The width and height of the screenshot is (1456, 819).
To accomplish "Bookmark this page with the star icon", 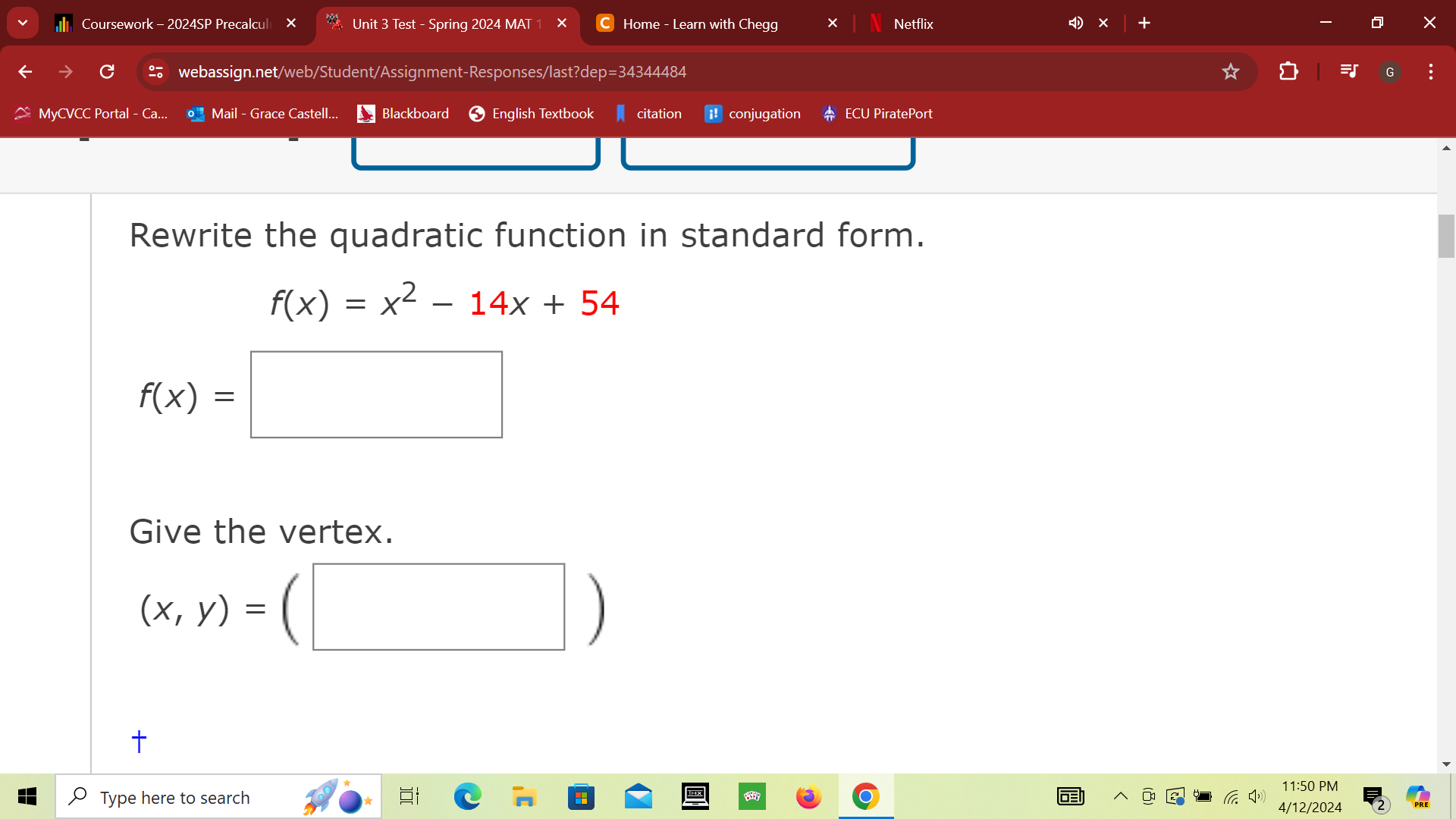I will pyautogui.click(x=1230, y=71).
